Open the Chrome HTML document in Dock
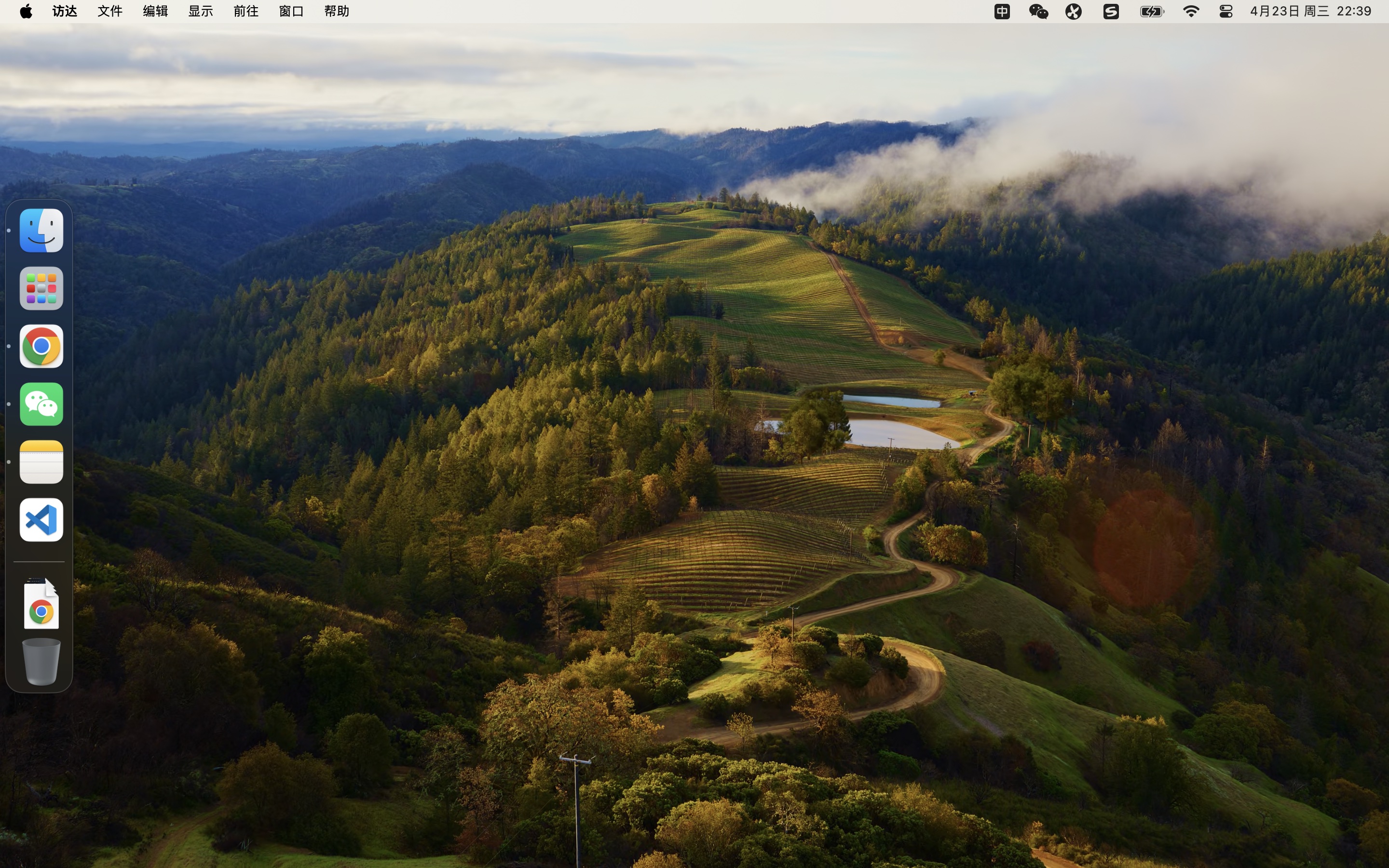This screenshot has width=1389, height=868. pyautogui.click(x=41, y=603)
